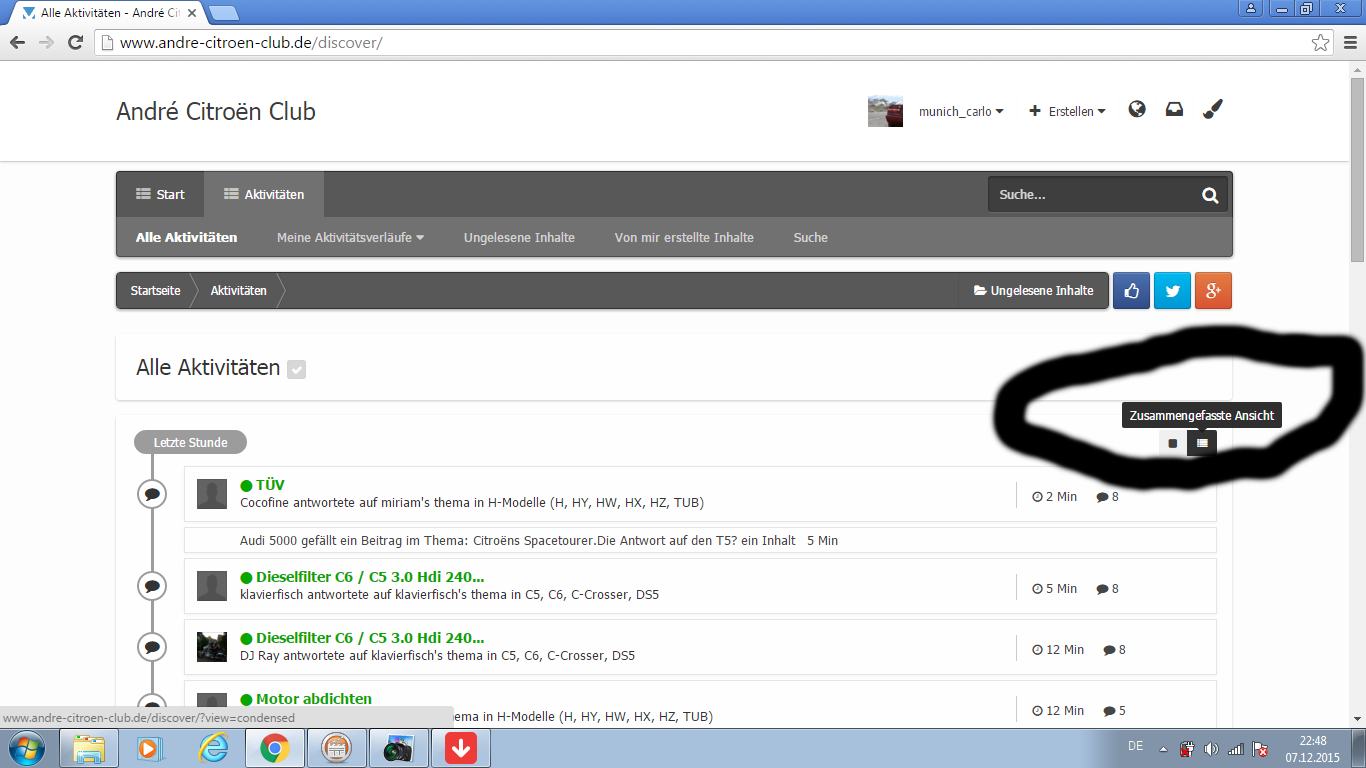The image size is (1366, 768).
Task: Open the notifications globe icon
Action: (x=1137, y=110)
